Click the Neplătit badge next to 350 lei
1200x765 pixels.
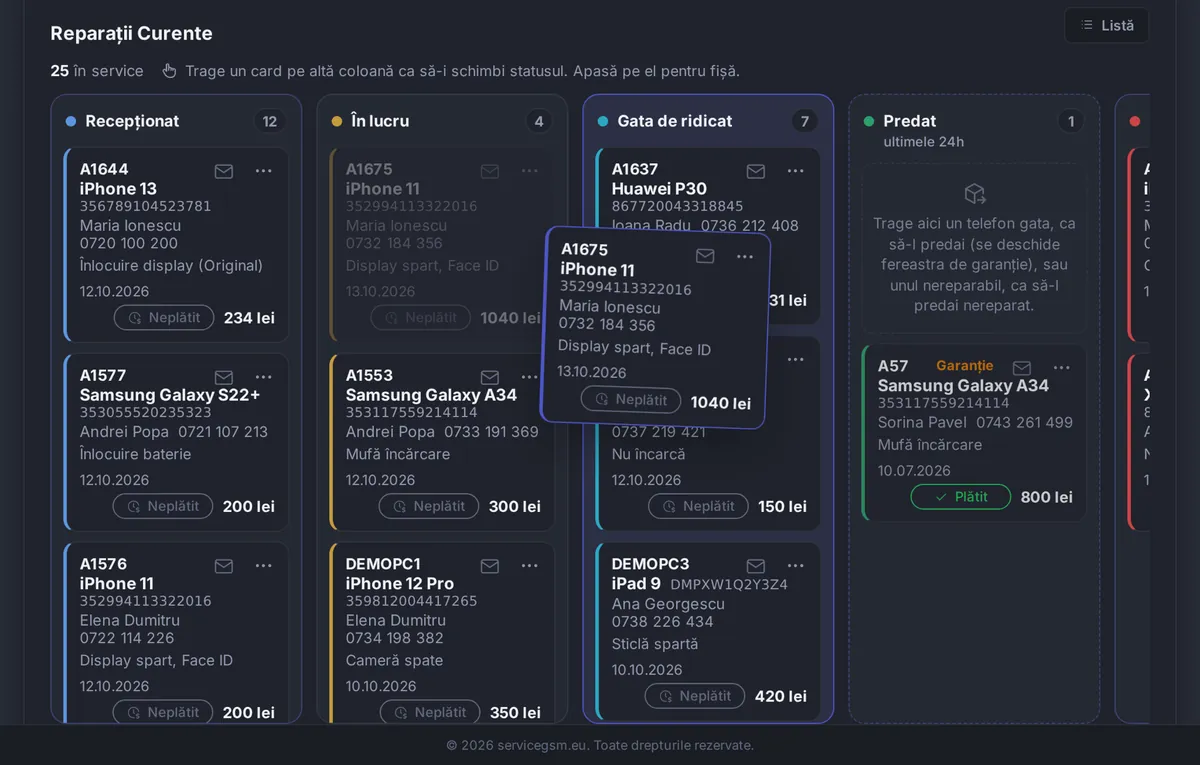430,712
